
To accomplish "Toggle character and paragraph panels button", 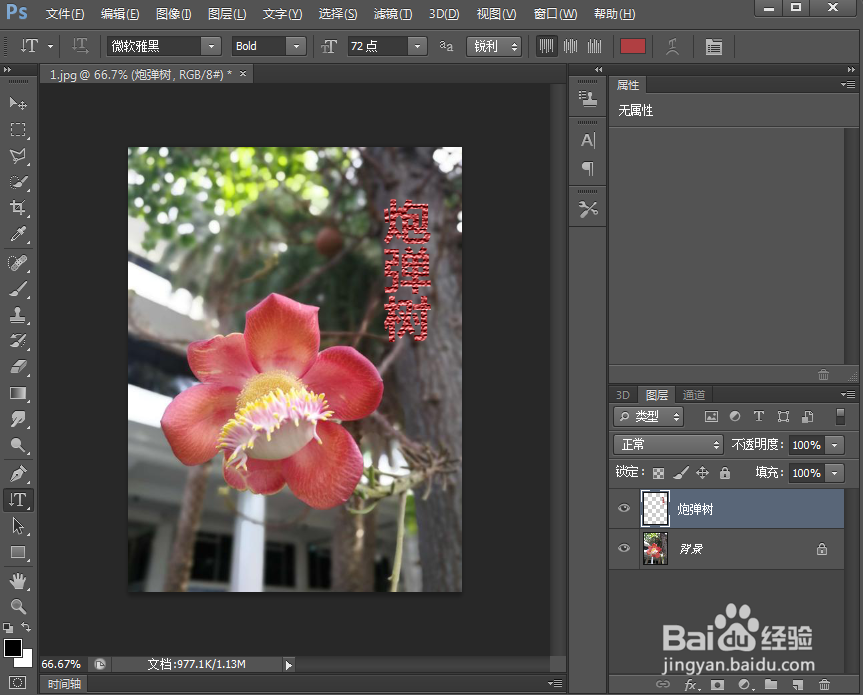I will coord(714,47).
